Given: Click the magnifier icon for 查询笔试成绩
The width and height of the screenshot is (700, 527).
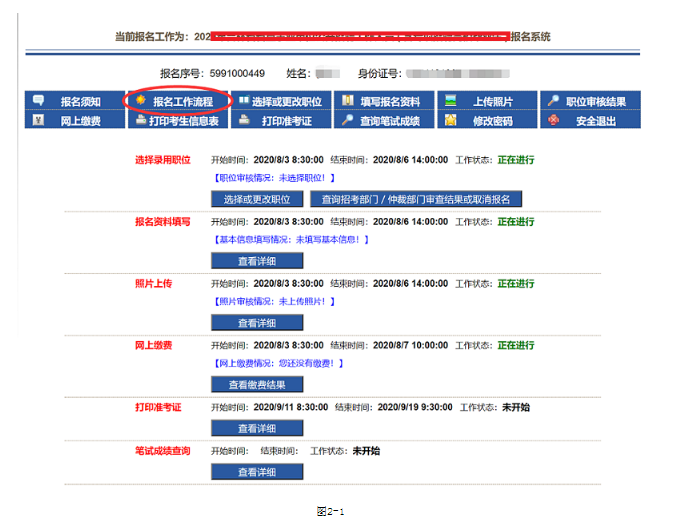Looking at the screenshot, I should tap(347, 120).
